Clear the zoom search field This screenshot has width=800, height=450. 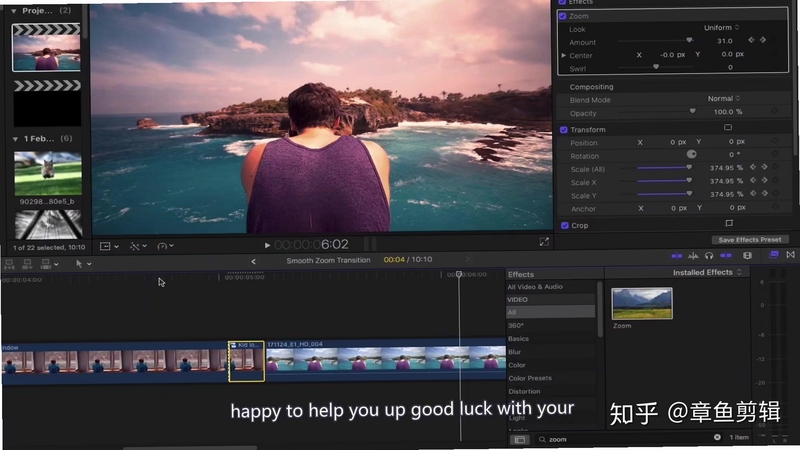click(717, 437)
